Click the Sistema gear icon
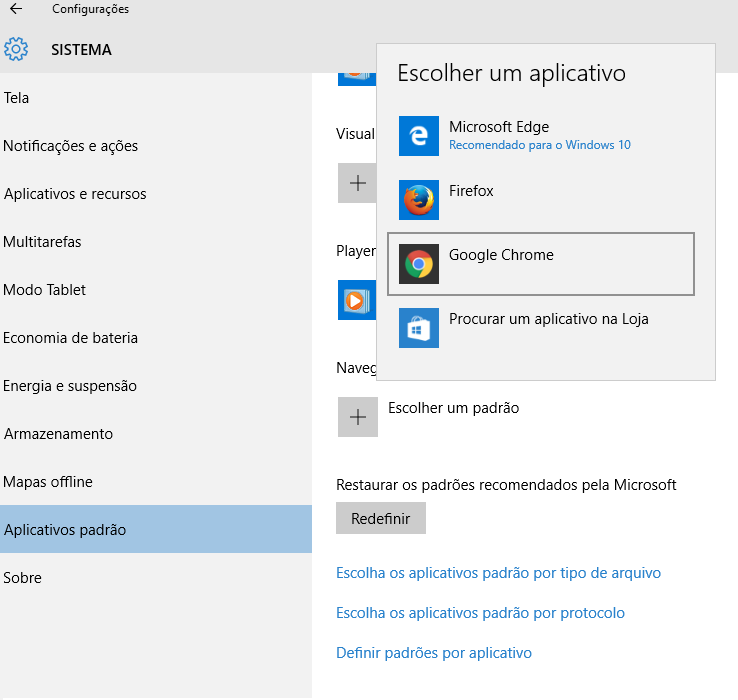Image resolution: width=738 pixels, height=700 pixels. (x=16, y=49)
